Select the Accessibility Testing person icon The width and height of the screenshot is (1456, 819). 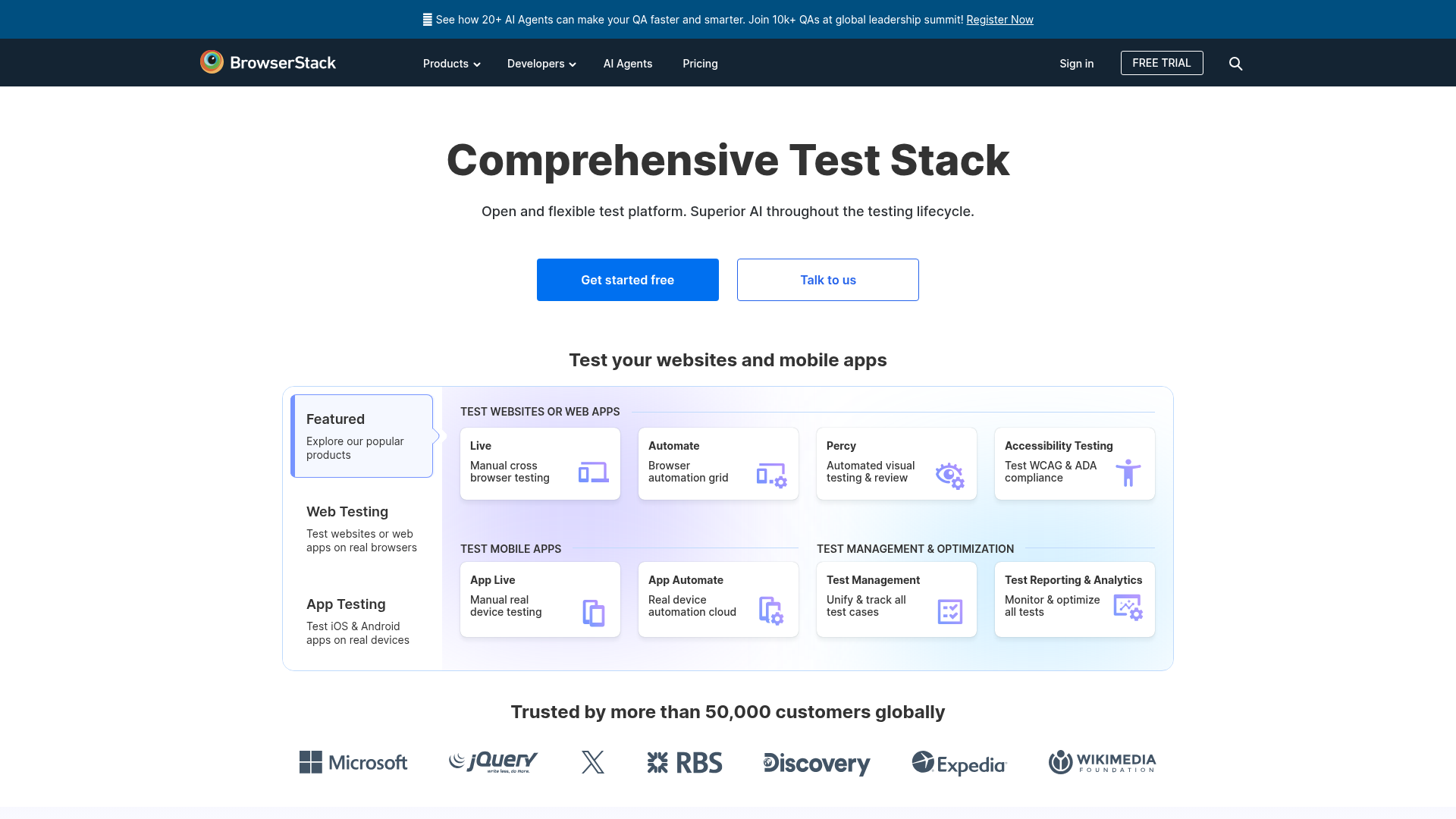[1129, 473]
